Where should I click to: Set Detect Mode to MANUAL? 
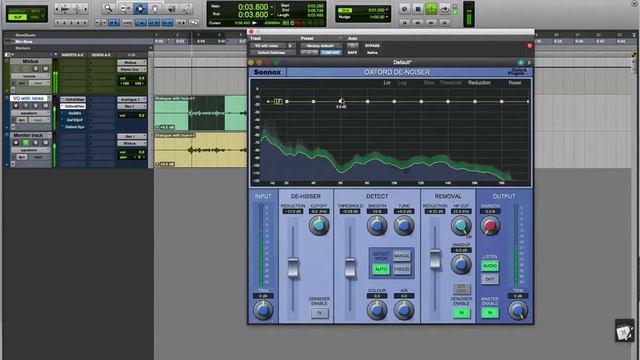point(402,256)
